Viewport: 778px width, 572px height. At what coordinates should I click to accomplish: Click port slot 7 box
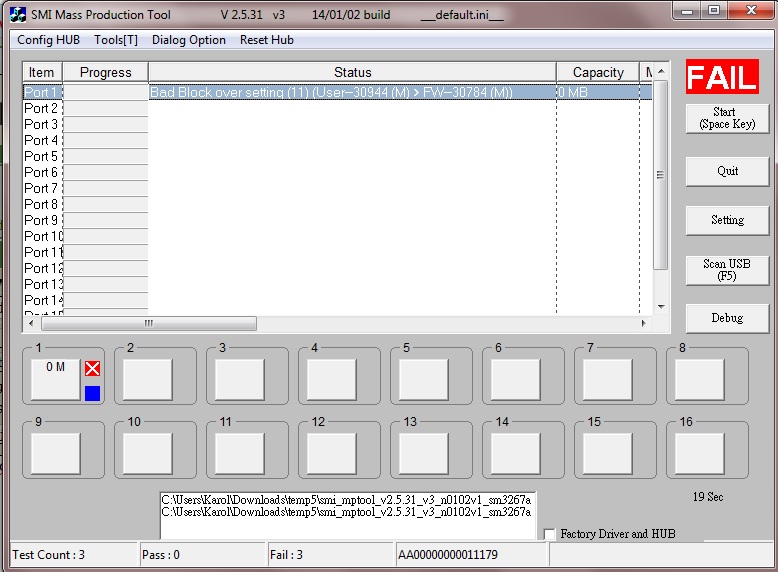607,380
